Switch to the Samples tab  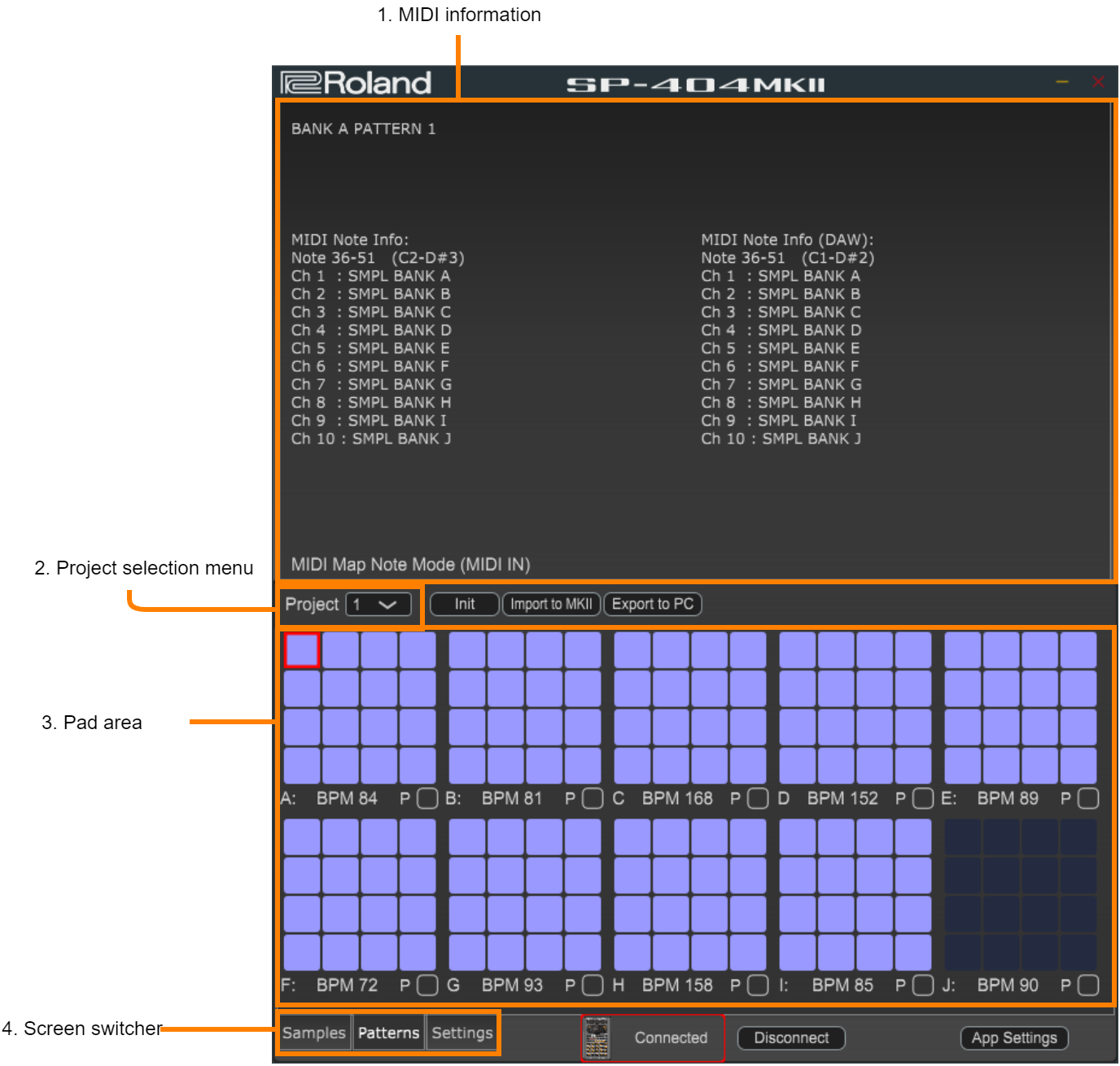314,1033
